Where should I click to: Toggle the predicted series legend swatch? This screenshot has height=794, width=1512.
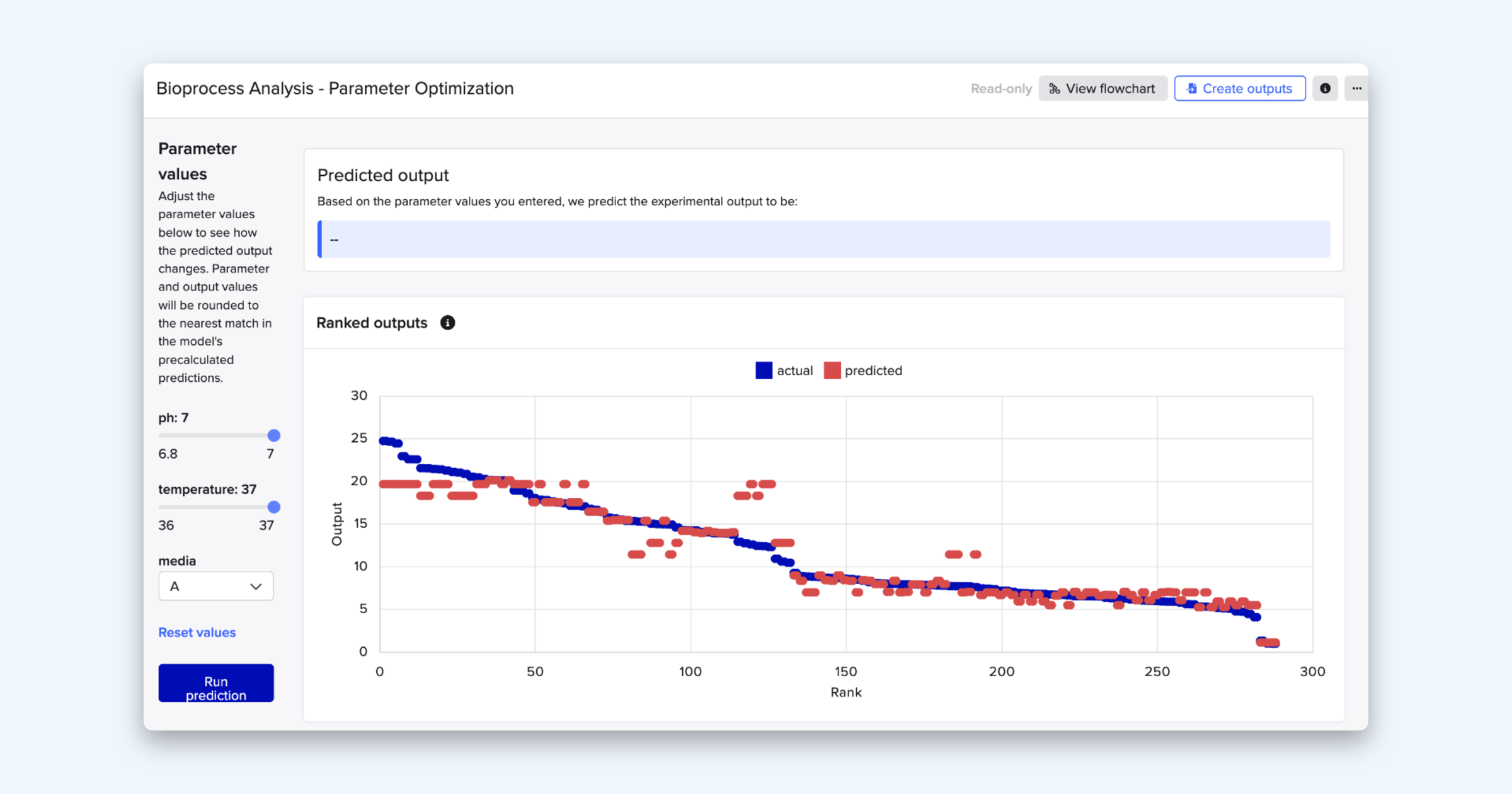point(832,371)
